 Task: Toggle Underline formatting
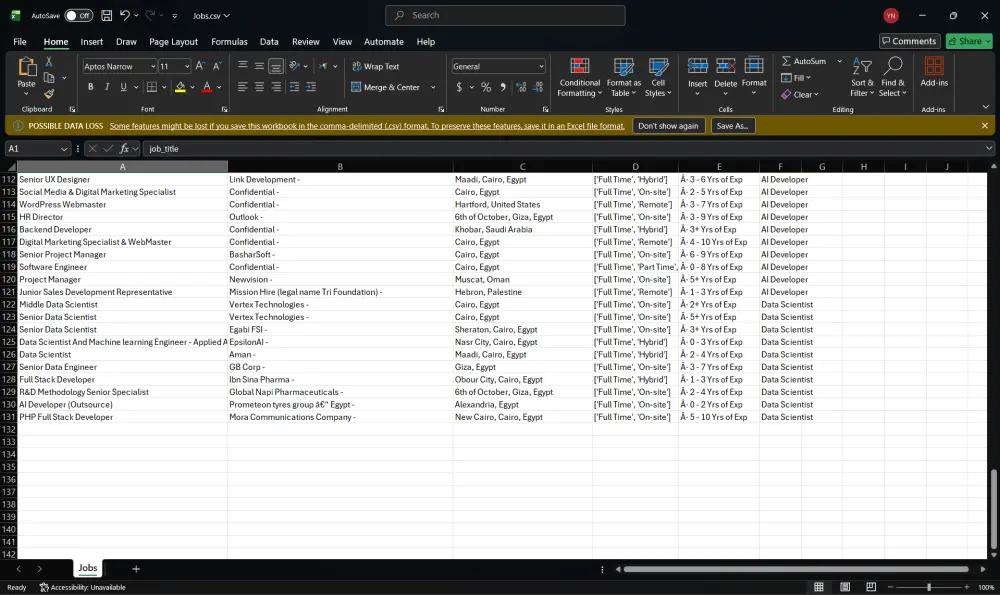click(x=123, y=87)
